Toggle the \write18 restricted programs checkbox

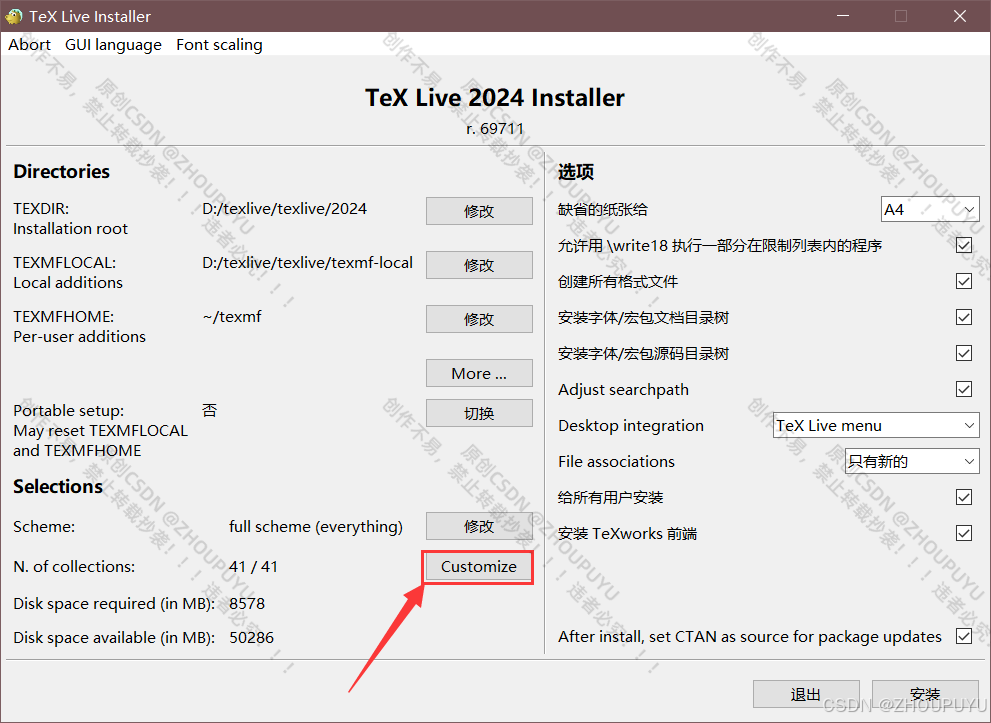pos(964,245)
